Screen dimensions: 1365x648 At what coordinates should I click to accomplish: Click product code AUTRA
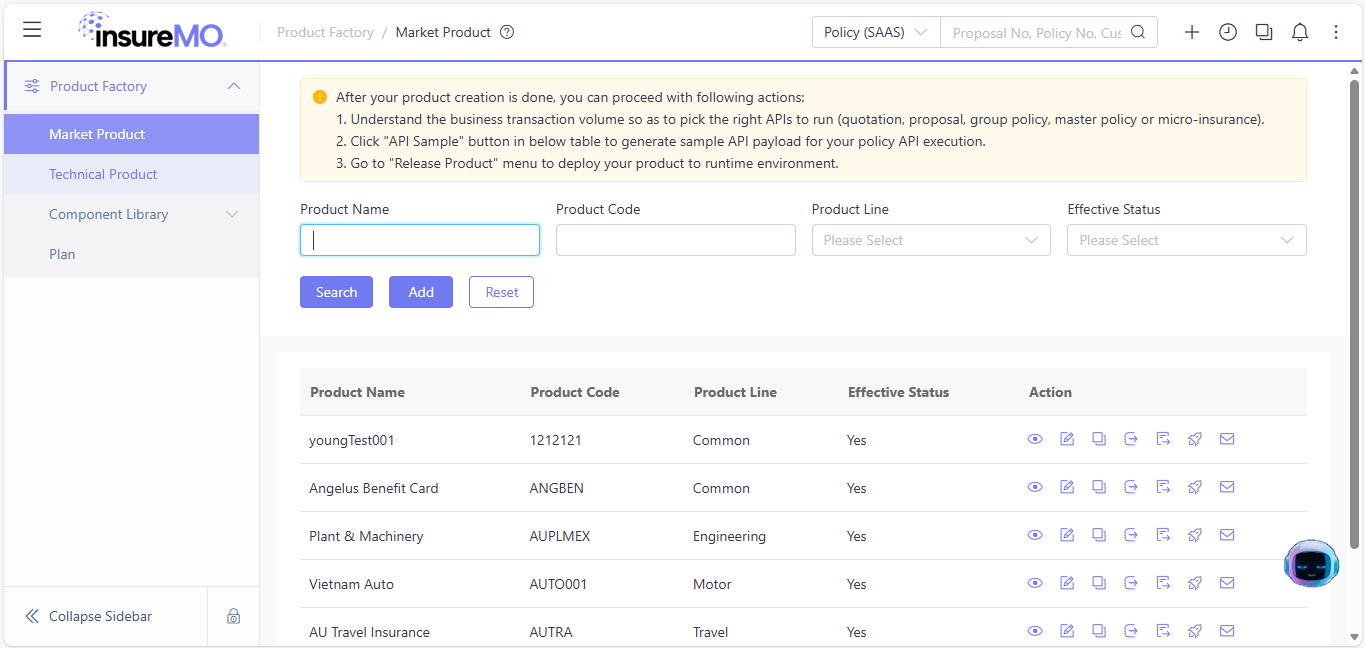click(x=550, y=632)
